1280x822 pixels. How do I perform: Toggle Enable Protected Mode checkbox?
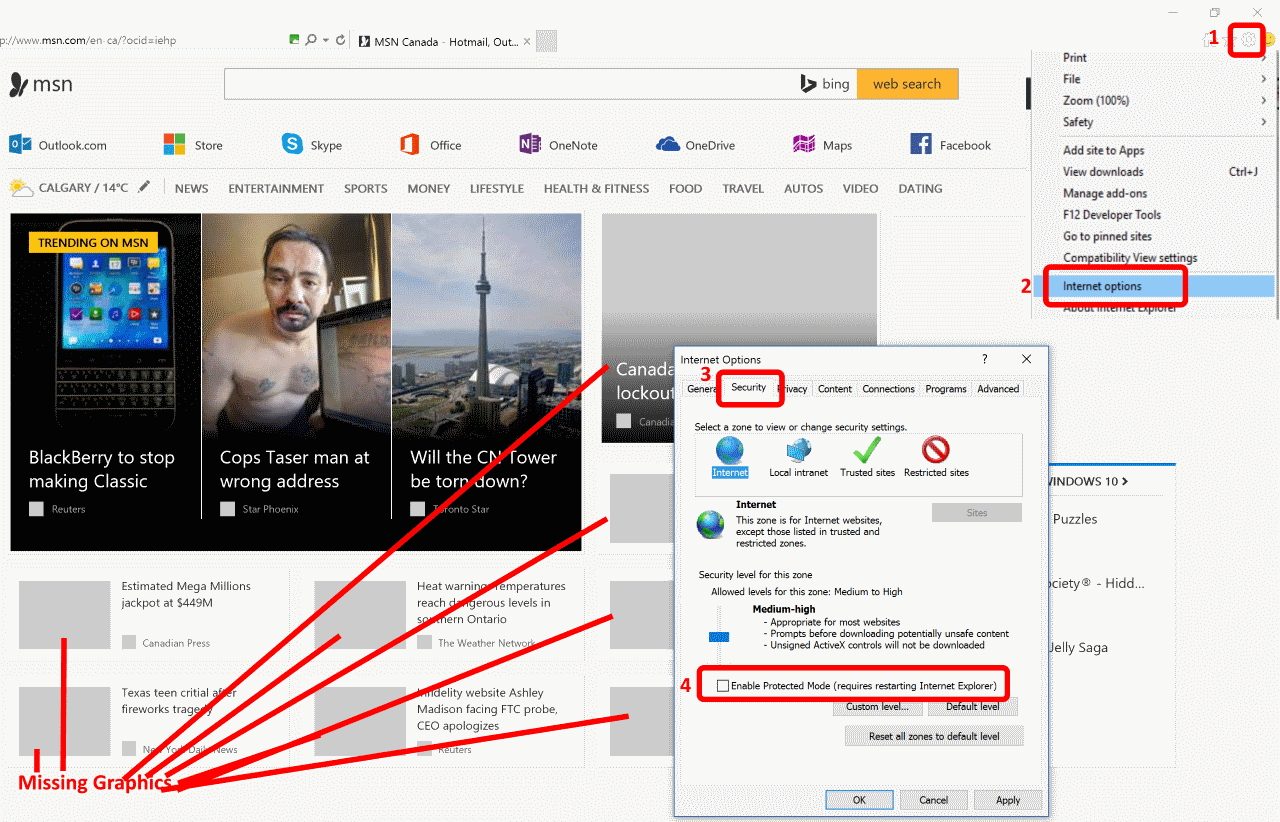tap(723, 686)
